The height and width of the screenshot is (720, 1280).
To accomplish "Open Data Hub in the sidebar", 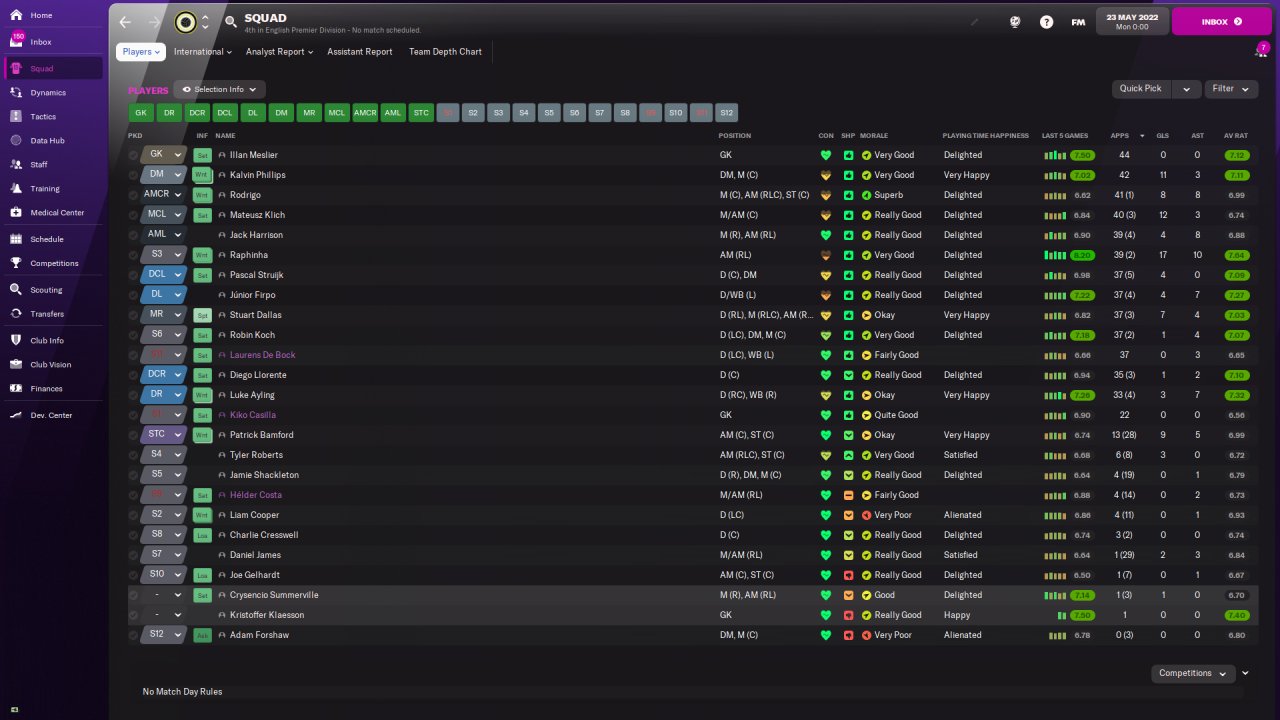I will (x=47, y=141).
